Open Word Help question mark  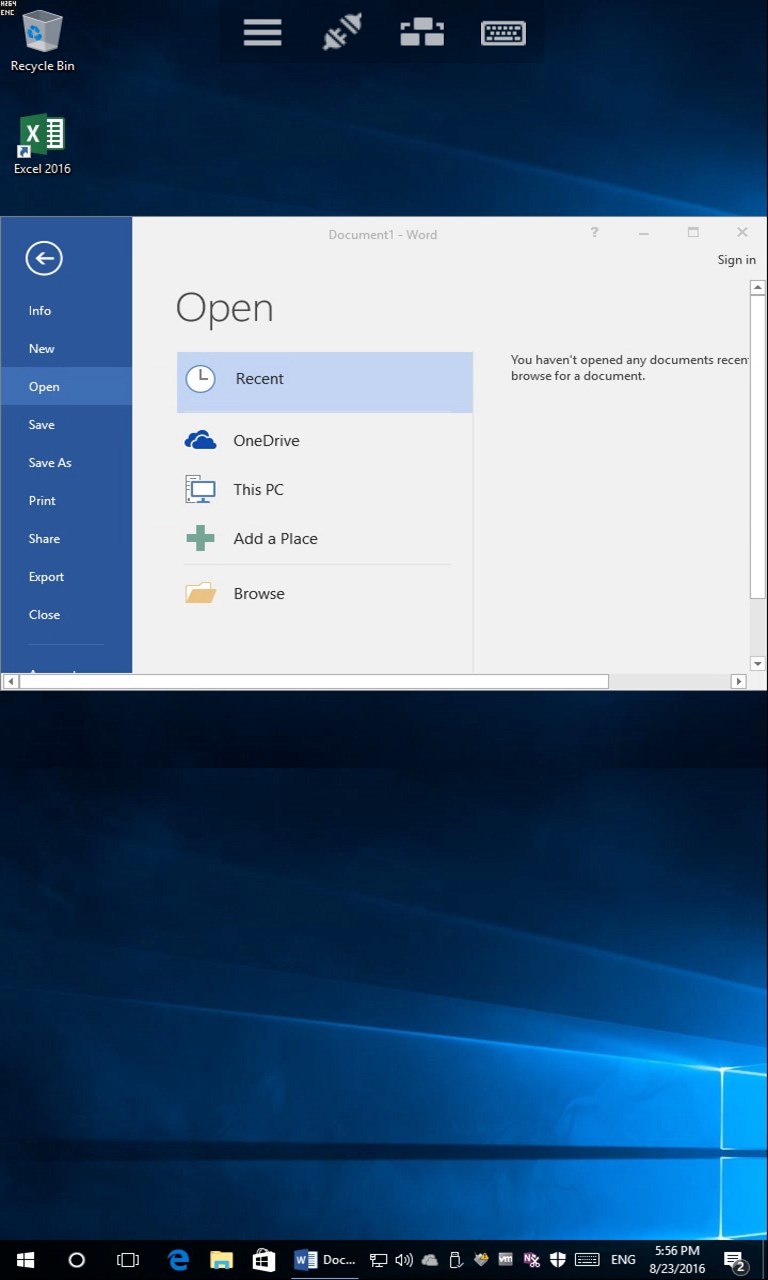click(x=594, y=233)
